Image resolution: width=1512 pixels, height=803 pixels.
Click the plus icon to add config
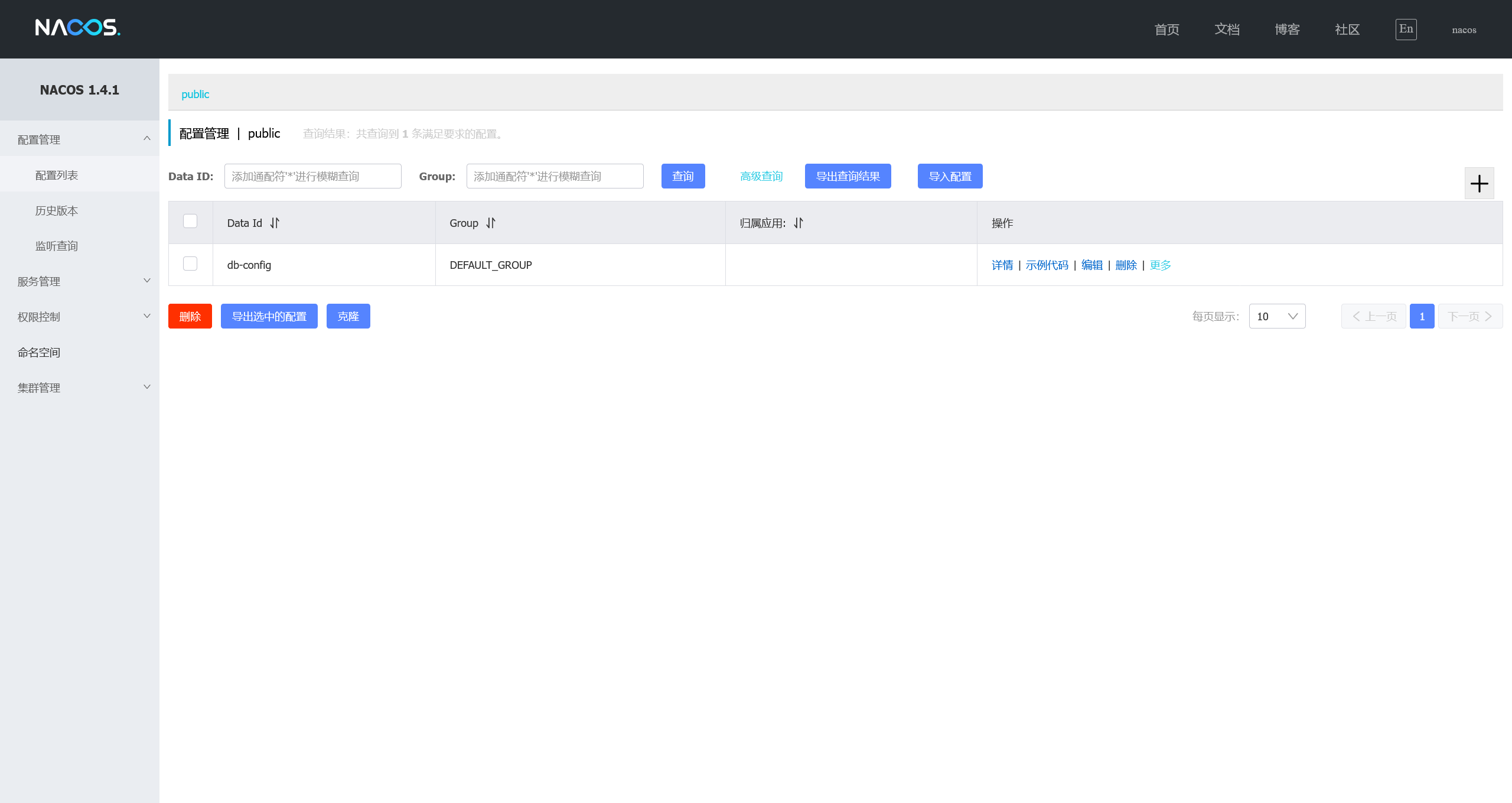click(x=1479, y=184)
